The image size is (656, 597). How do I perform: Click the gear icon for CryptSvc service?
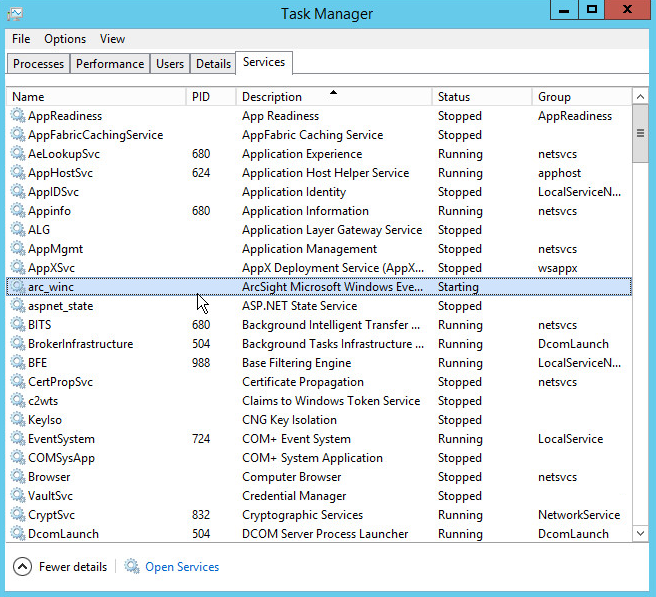(18, 515)
